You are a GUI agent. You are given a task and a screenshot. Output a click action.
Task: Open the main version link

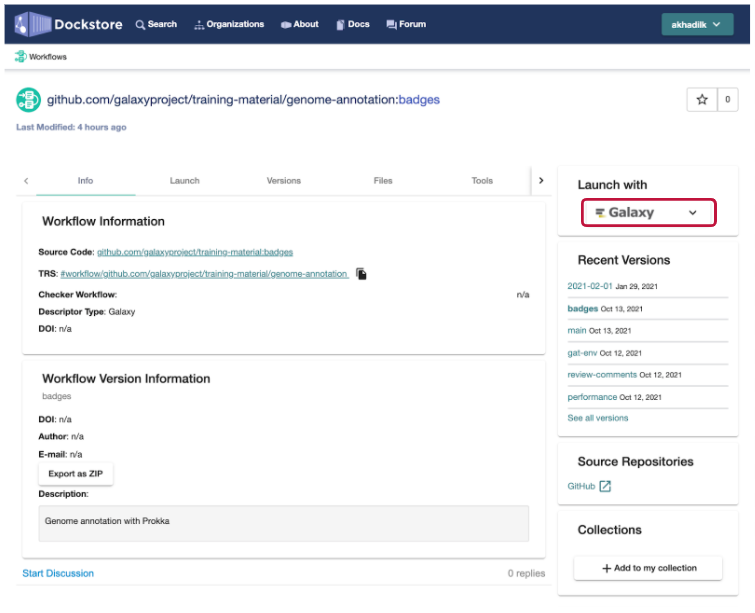click(x=576, y=330)
